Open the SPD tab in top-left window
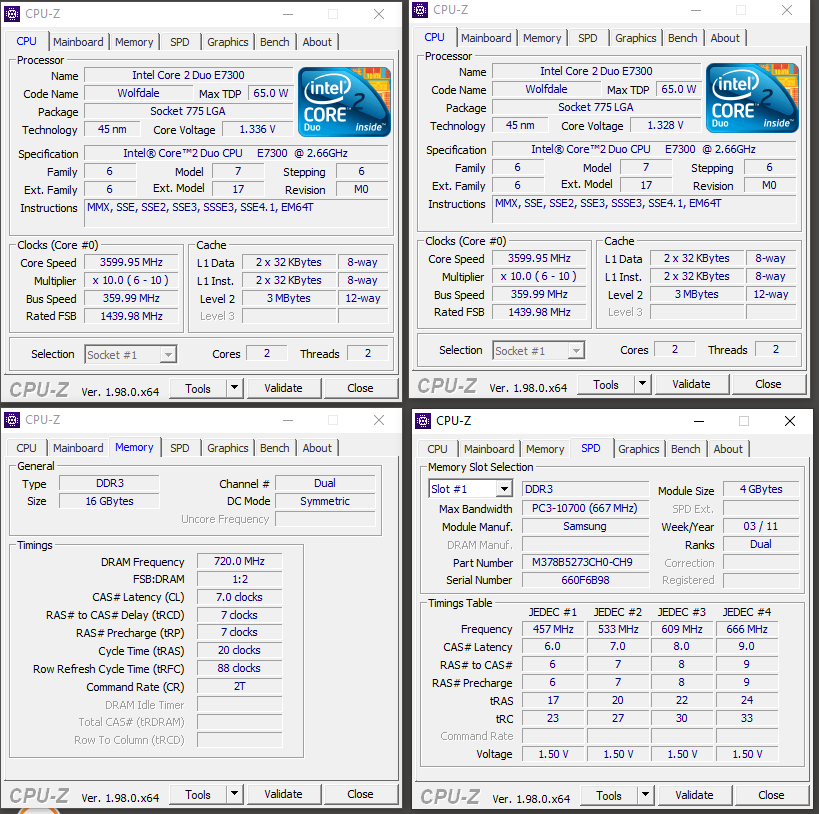This screenshot has width=819, height=814. (180, 42)
